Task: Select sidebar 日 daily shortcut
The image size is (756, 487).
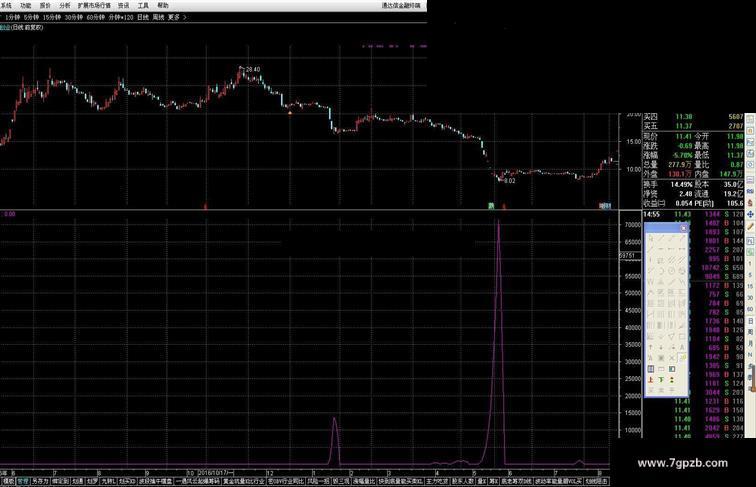Action: coord(750,321)
